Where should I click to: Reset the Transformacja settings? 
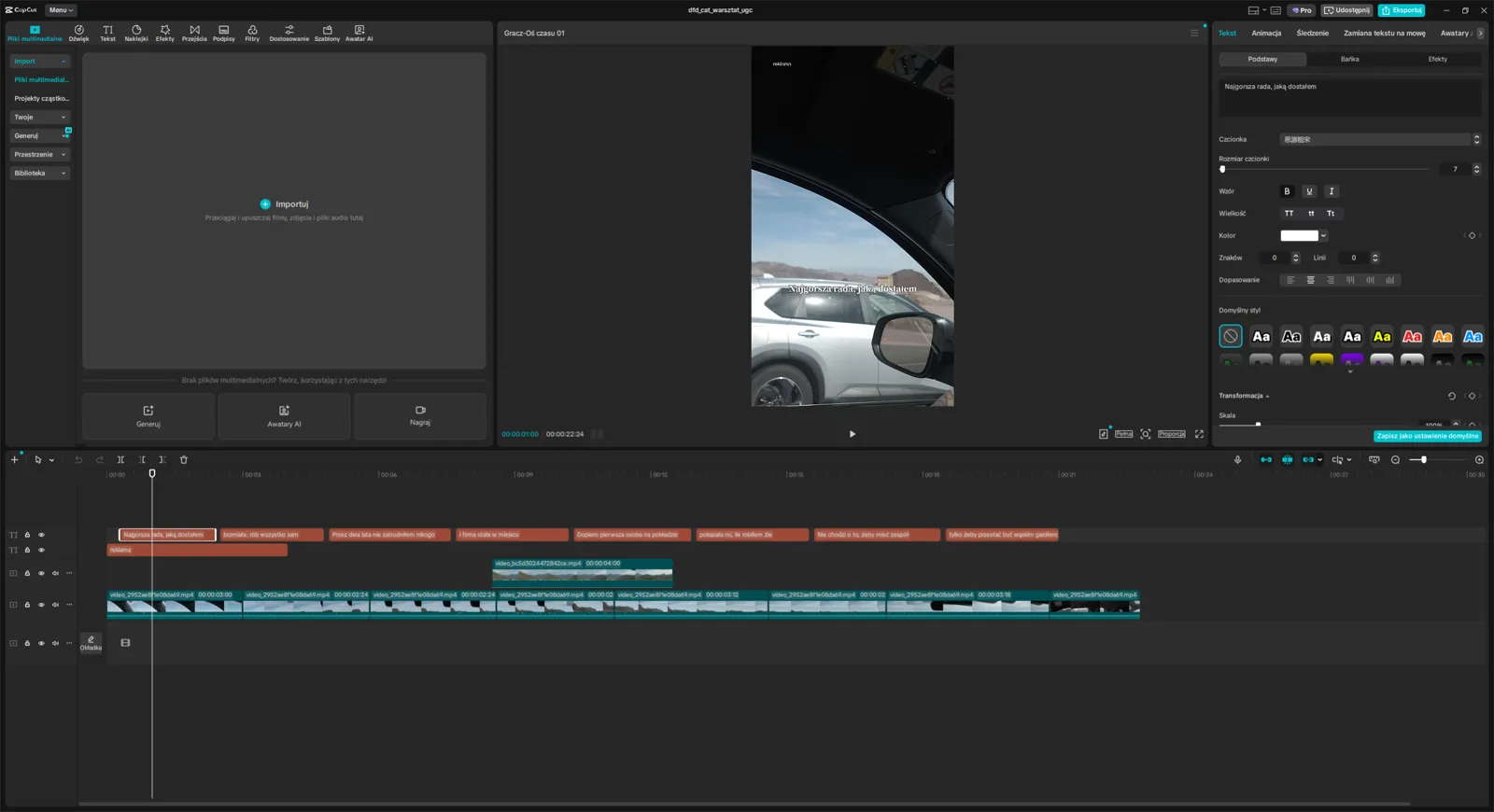coord(1452,396)
